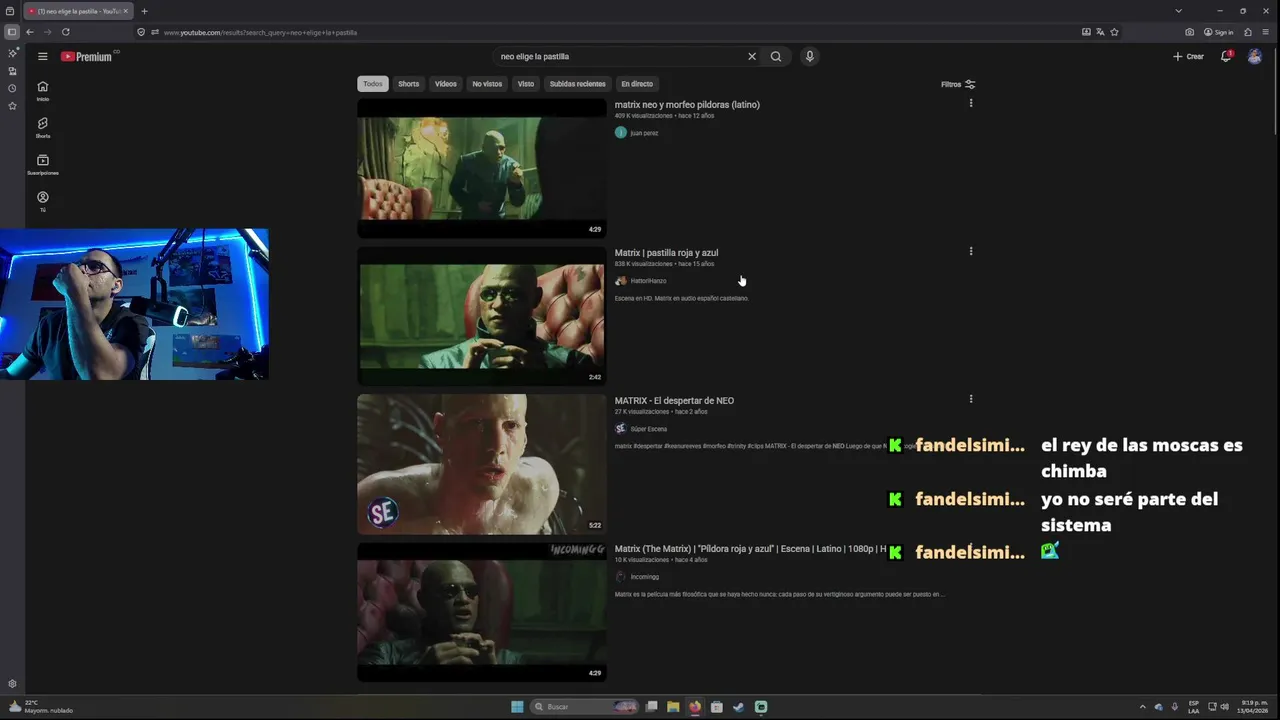
Task: Open sidebar settings gear at the bottom left
Action: tap(12, 684)
